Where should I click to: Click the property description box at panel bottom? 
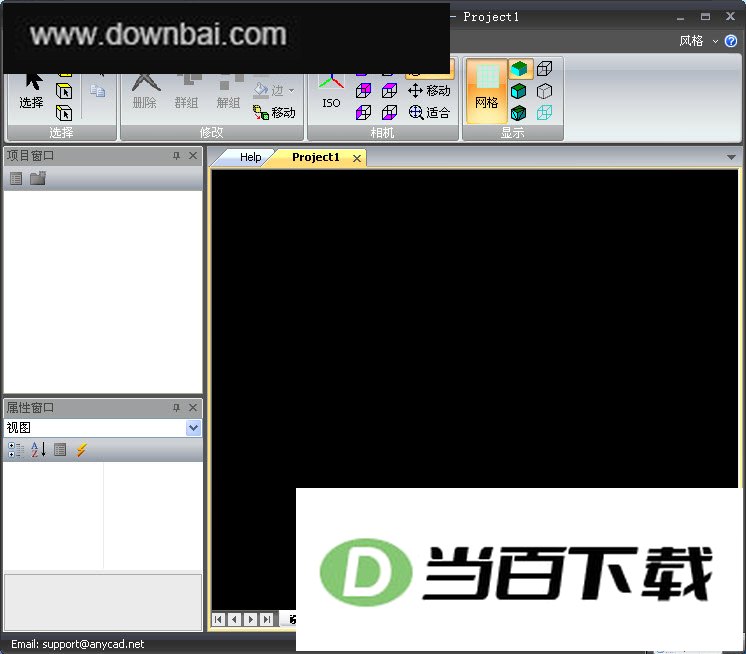point(103,602)
